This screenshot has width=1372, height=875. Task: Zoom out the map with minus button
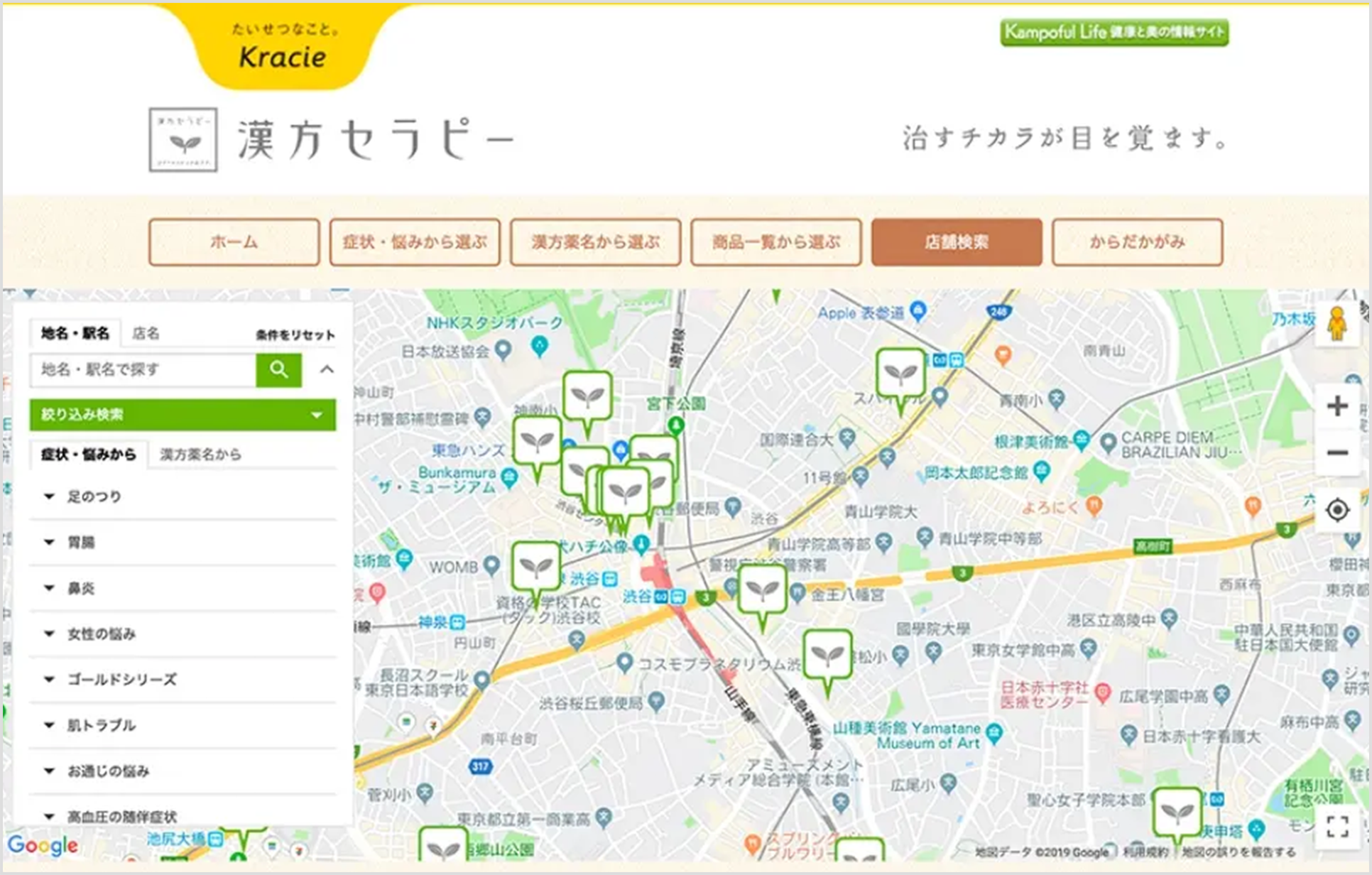1337,452
